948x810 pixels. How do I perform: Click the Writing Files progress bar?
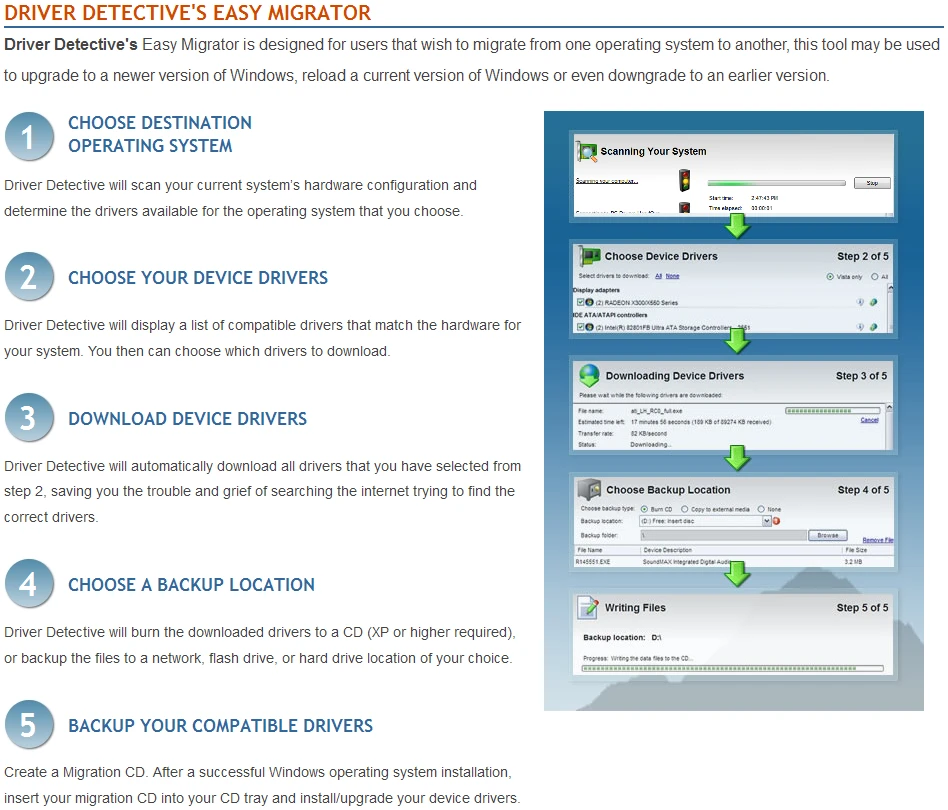(732, 669)
